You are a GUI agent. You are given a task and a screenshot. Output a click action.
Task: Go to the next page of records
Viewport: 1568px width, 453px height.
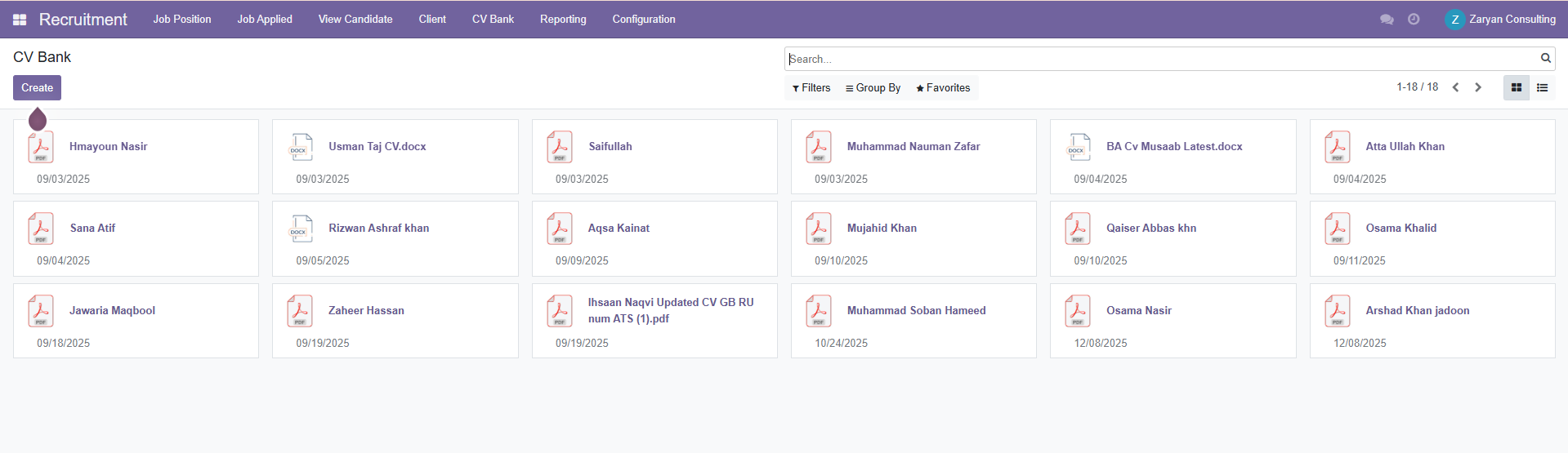click(1478, 87)
